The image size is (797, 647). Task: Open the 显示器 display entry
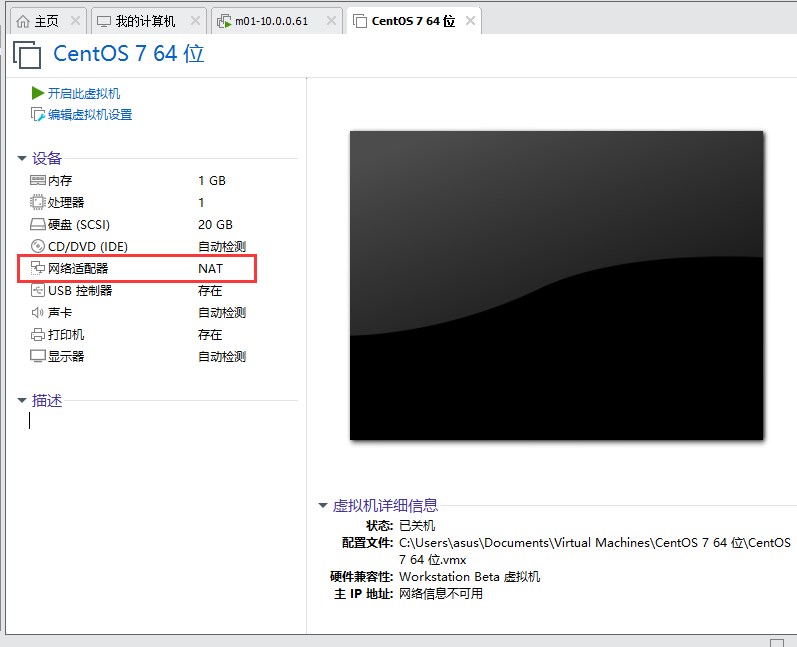66,356
